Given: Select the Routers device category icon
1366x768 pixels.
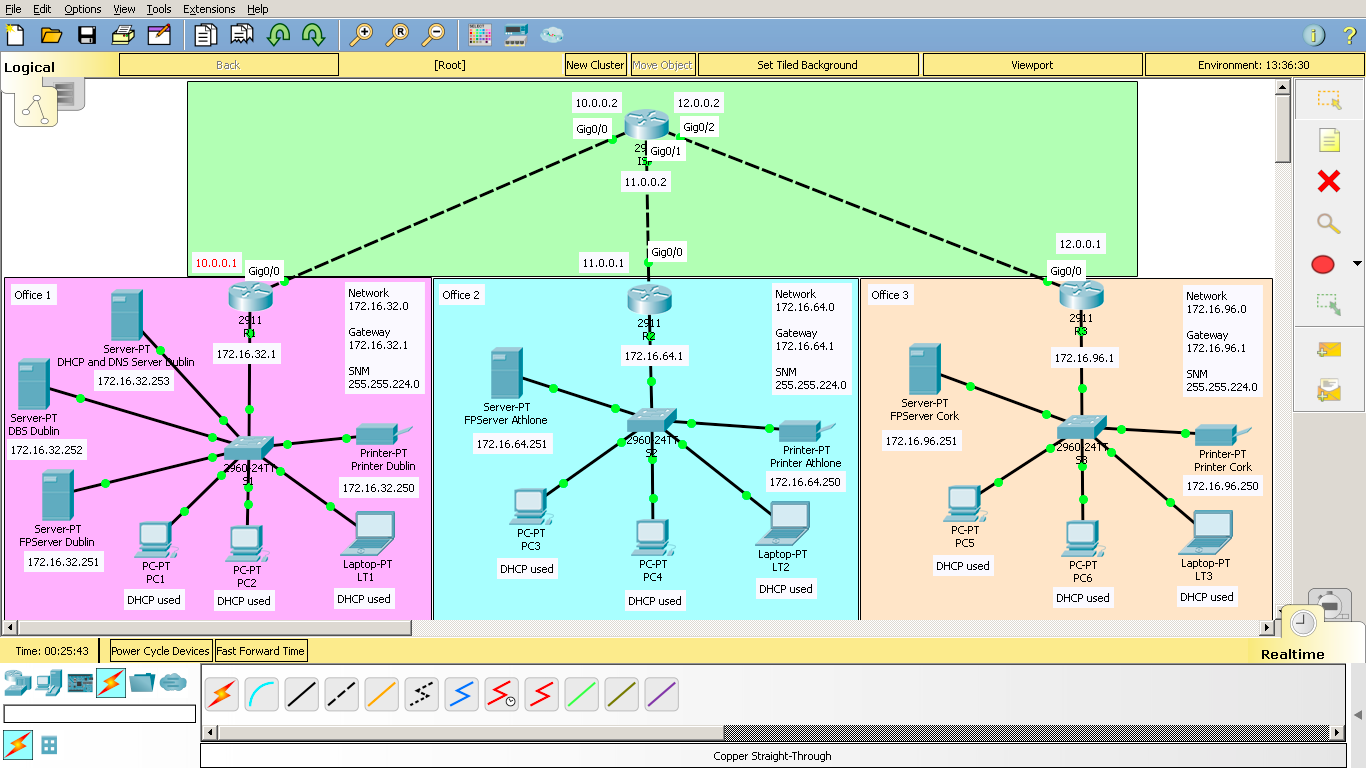Looking at the screenshot, I should click(x=20, y=683).
